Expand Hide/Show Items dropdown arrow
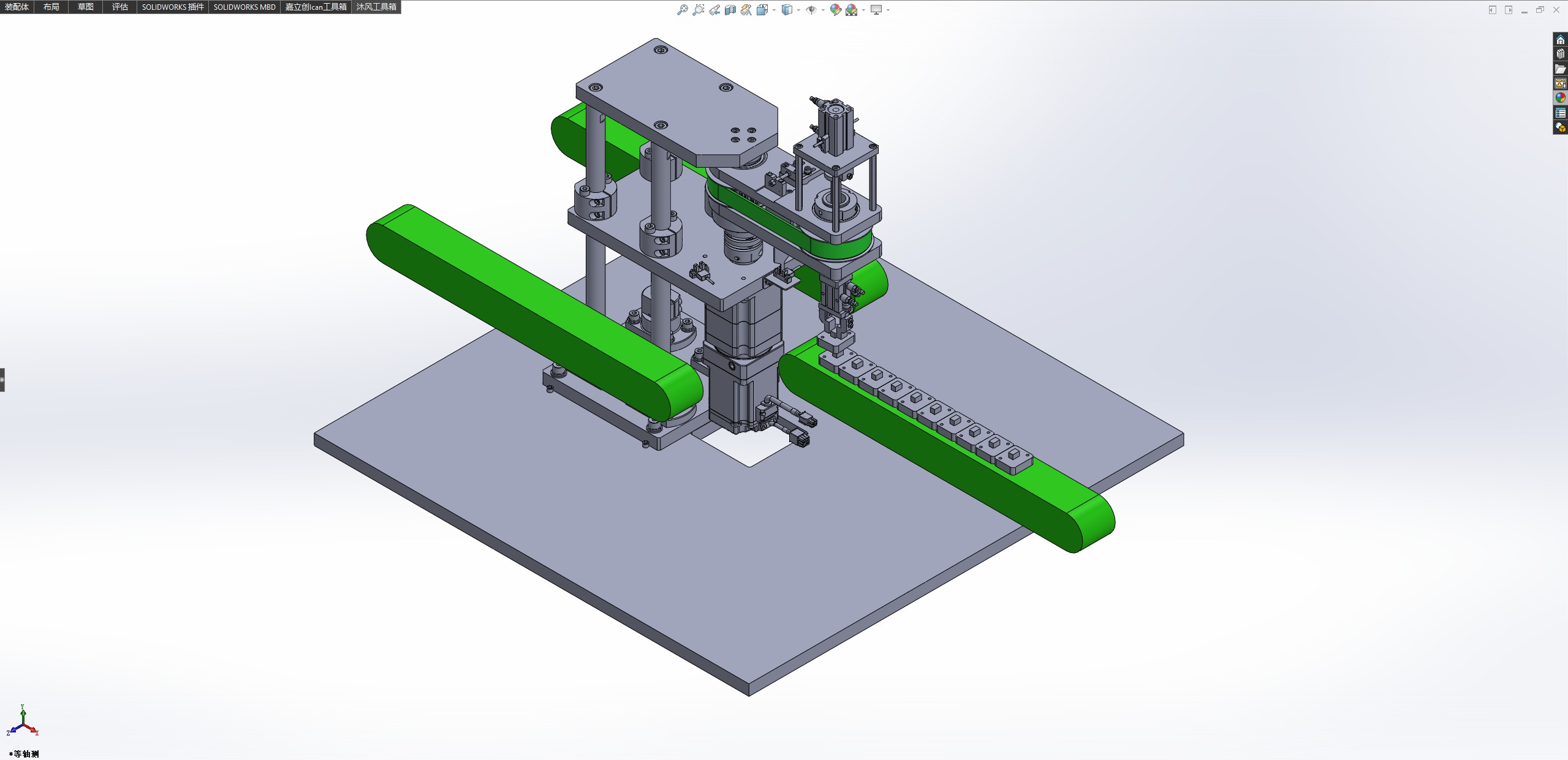The image size is (1568, 760). (x=823, y=10)
